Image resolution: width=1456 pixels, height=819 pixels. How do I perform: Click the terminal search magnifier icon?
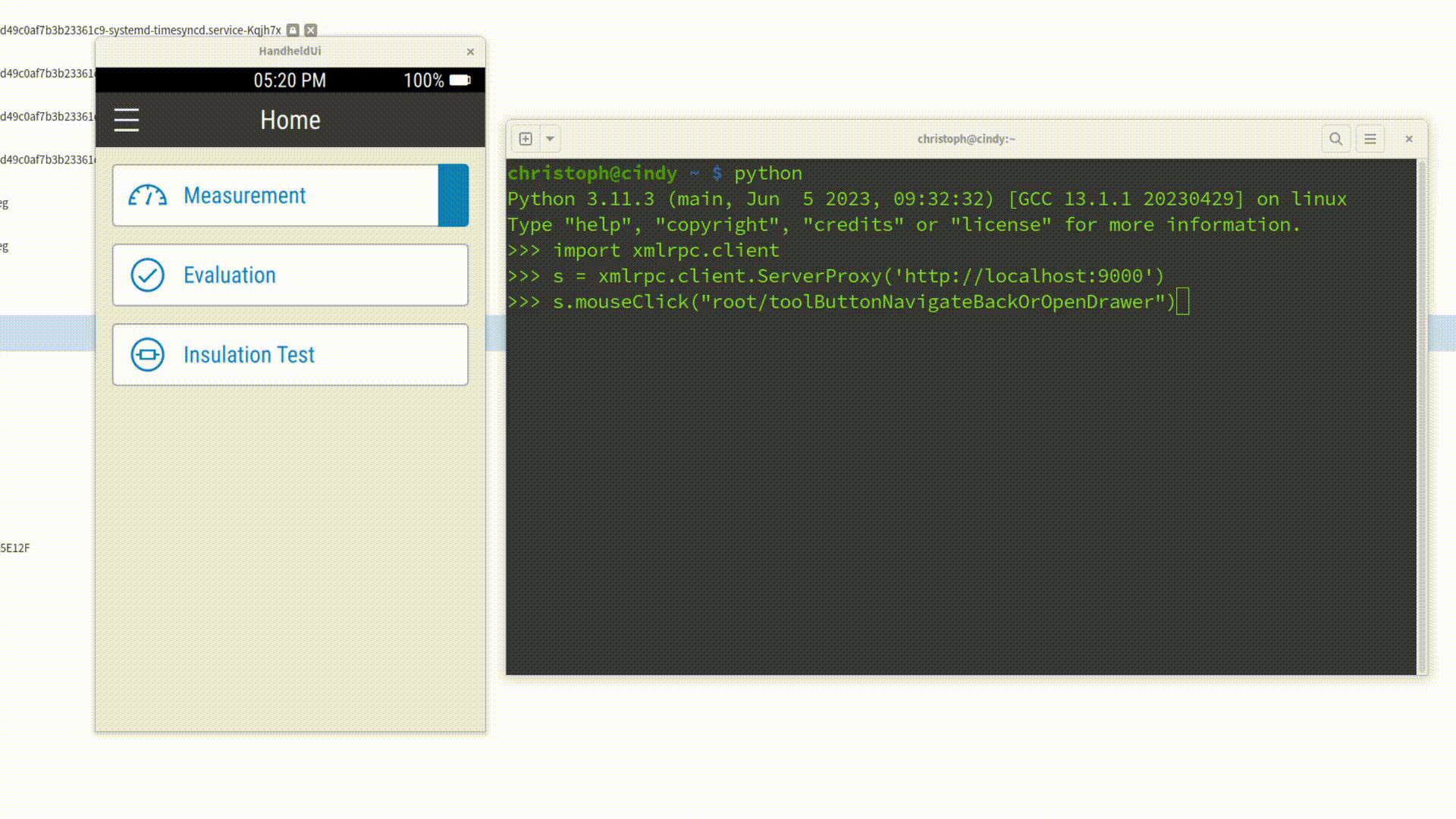pyautogui.click(x=1335, y=139)
